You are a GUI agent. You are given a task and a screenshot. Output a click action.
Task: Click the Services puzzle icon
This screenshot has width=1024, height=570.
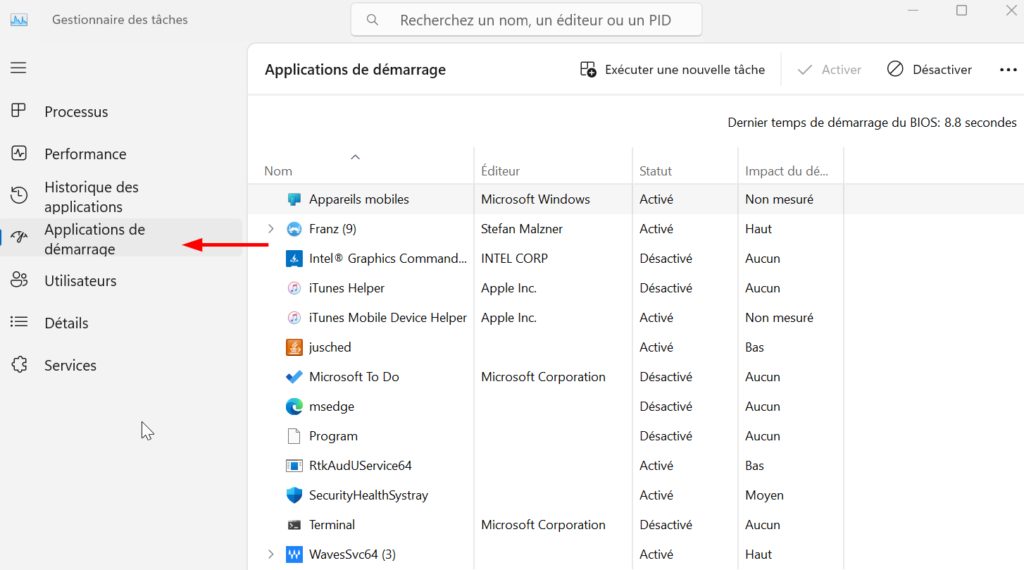pyautogui.click(x=19, y=364)
